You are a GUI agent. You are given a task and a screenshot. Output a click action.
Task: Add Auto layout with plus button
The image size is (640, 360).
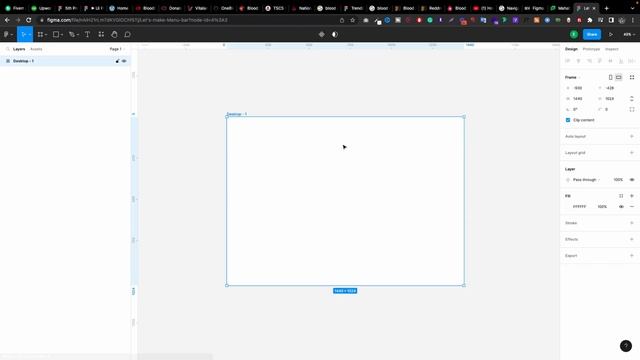click(632, 136)
